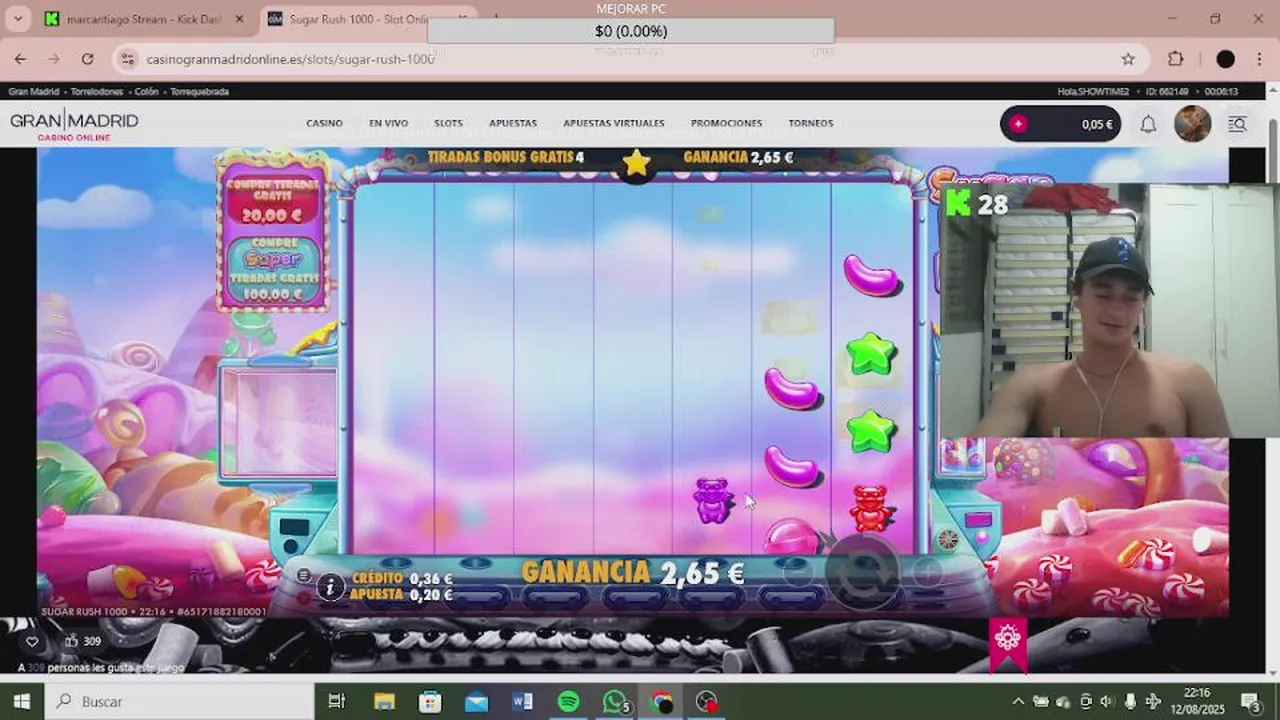This screenshot has height=720, width=1280.
Task: Open the Mail app from taskbar
Action: [476, 701]
